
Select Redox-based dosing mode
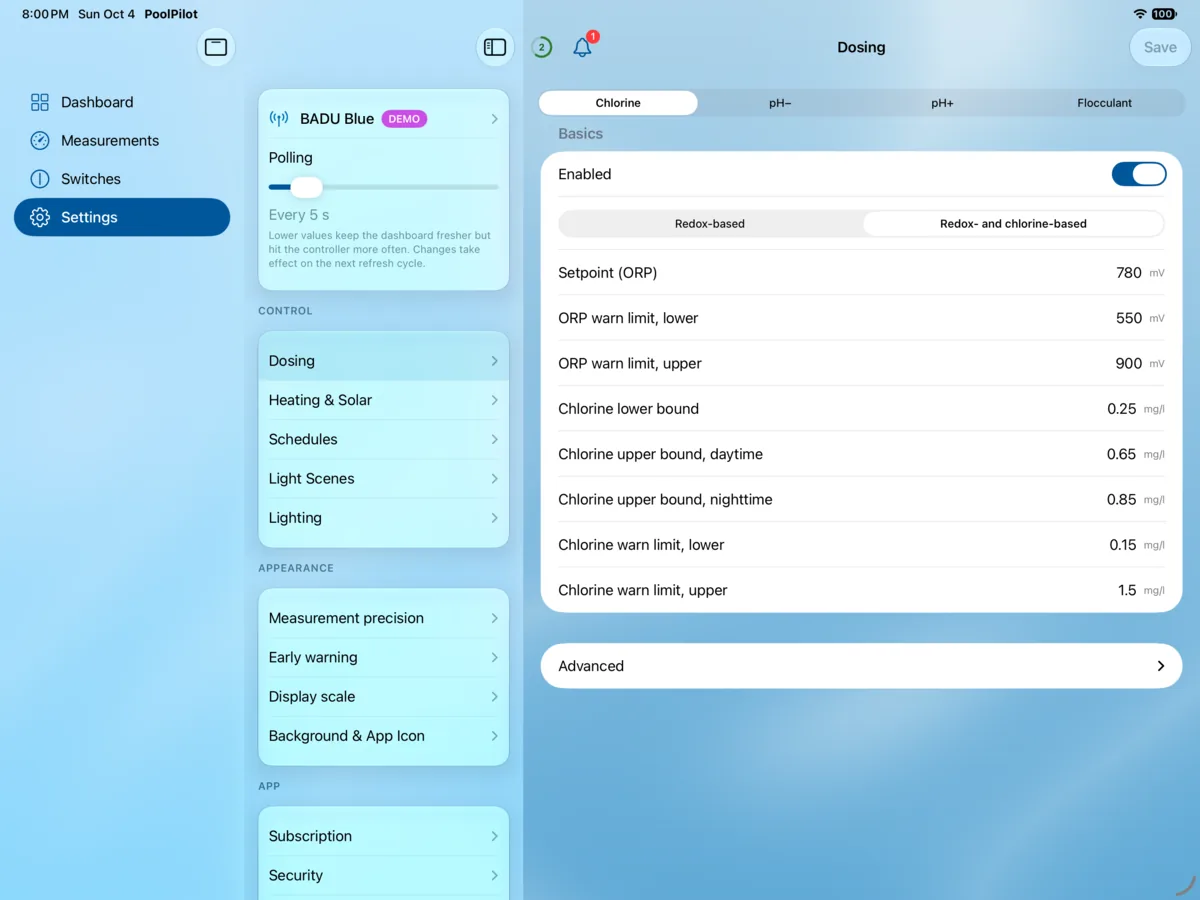710,224
